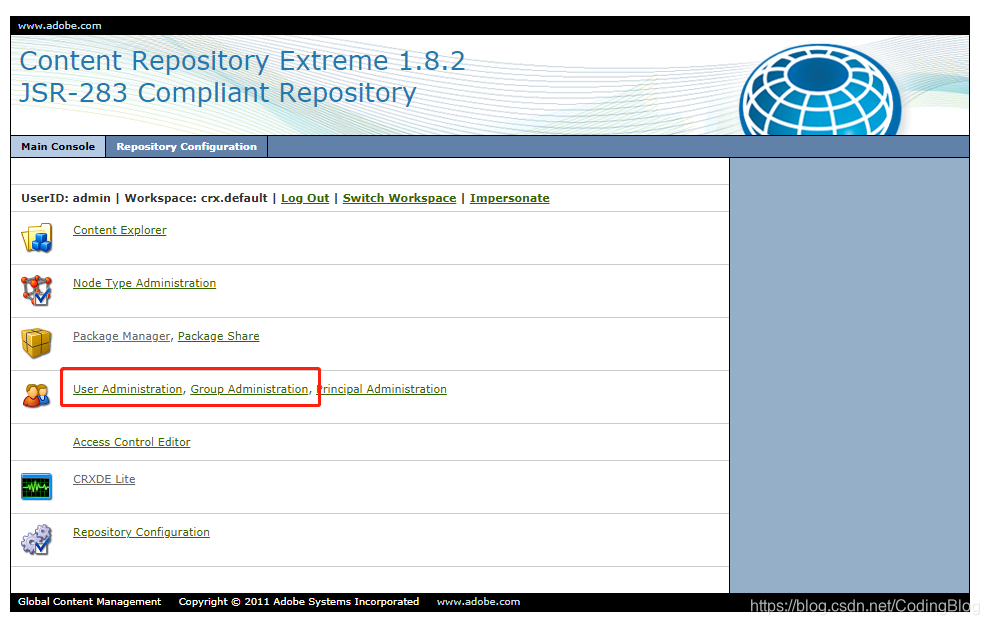
Task: Click the Global Content Management footer text
Action: [90, 602]
